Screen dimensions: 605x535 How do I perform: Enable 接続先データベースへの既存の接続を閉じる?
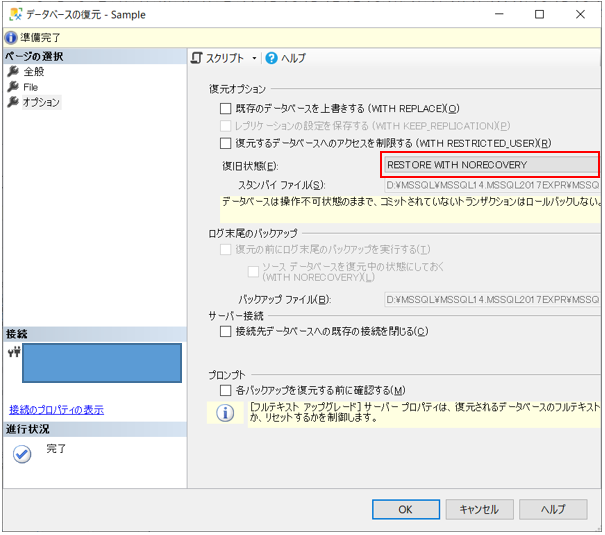pyautogui.click(x=226, y=332)
